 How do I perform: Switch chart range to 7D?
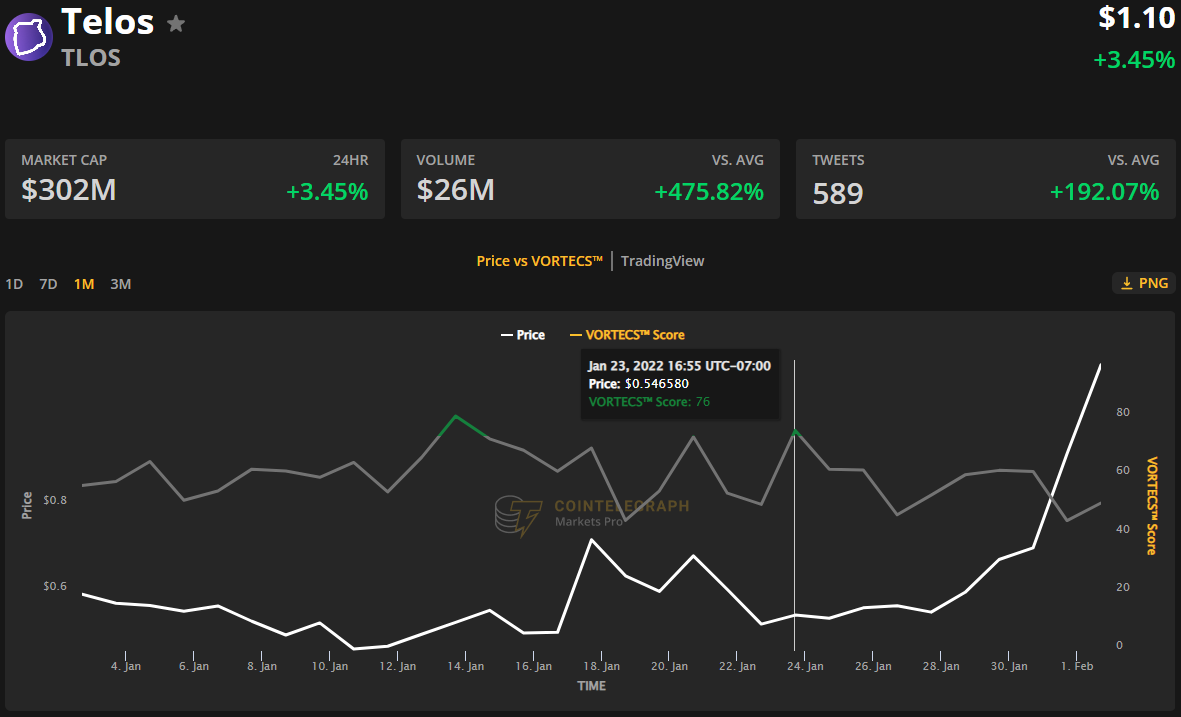(48, 284)
